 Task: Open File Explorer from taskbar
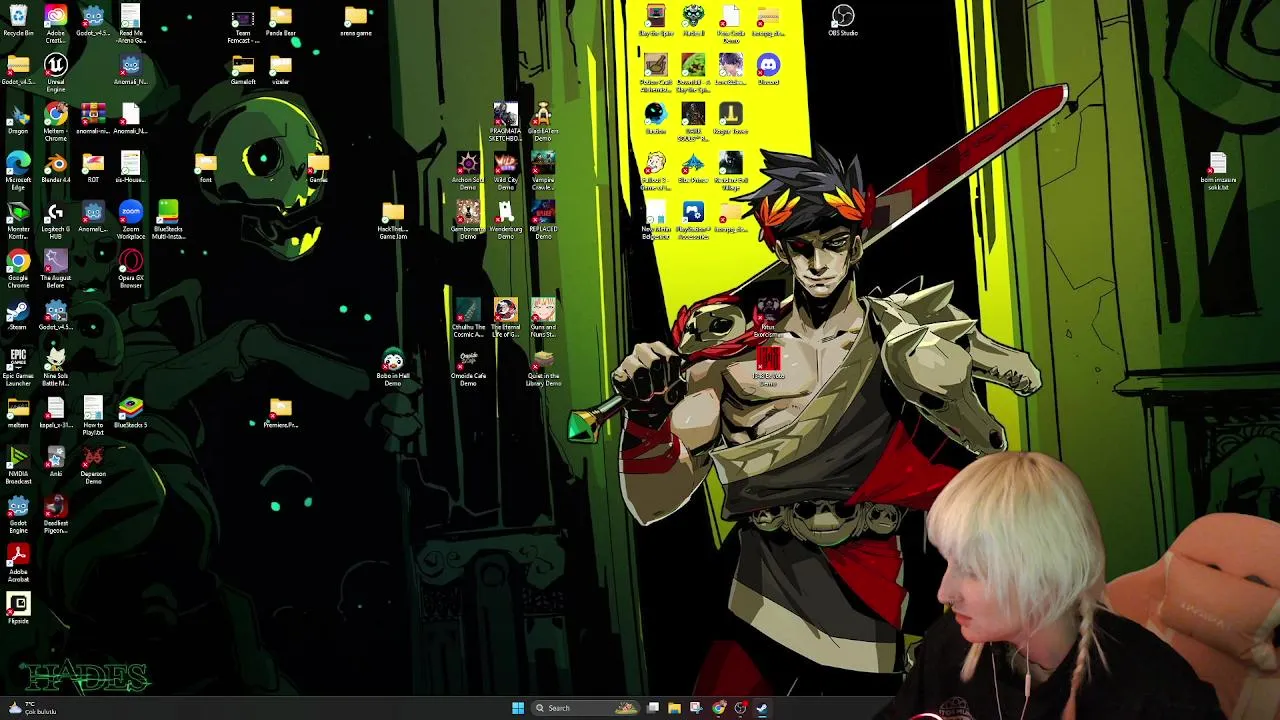(674, 708)
